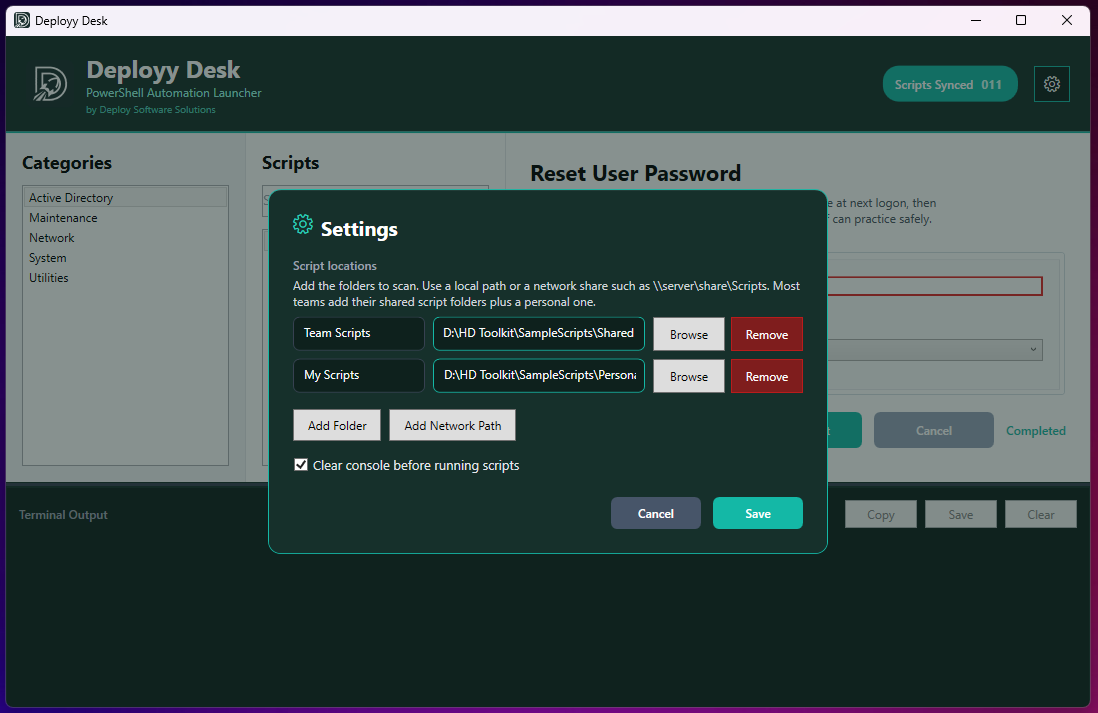Screen dimensions: 1098x713
Task: Copy the terminal output
Action: click(880, 514)
